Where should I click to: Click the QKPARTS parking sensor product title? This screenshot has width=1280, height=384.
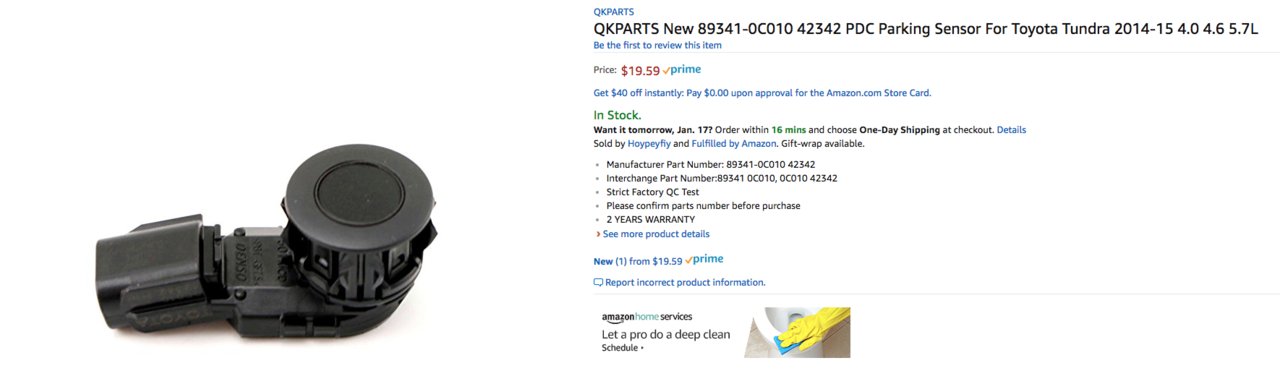pyautogui.click(x=925, y=29)
